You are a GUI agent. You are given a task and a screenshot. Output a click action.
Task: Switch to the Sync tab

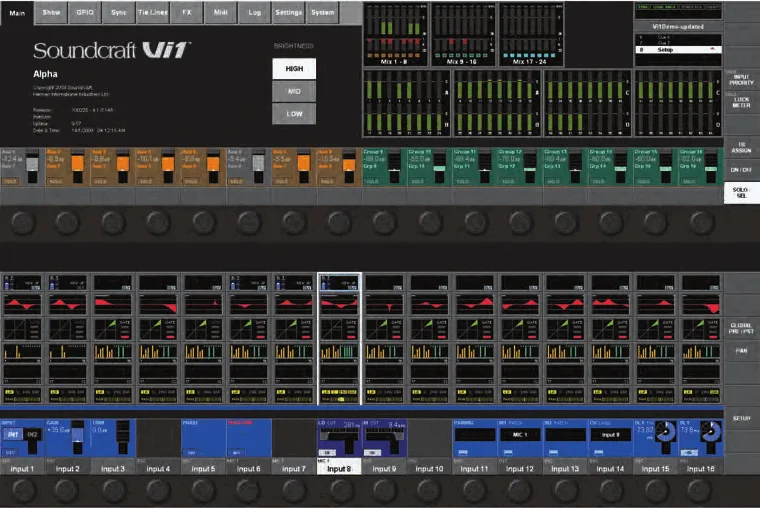point(119,13)
